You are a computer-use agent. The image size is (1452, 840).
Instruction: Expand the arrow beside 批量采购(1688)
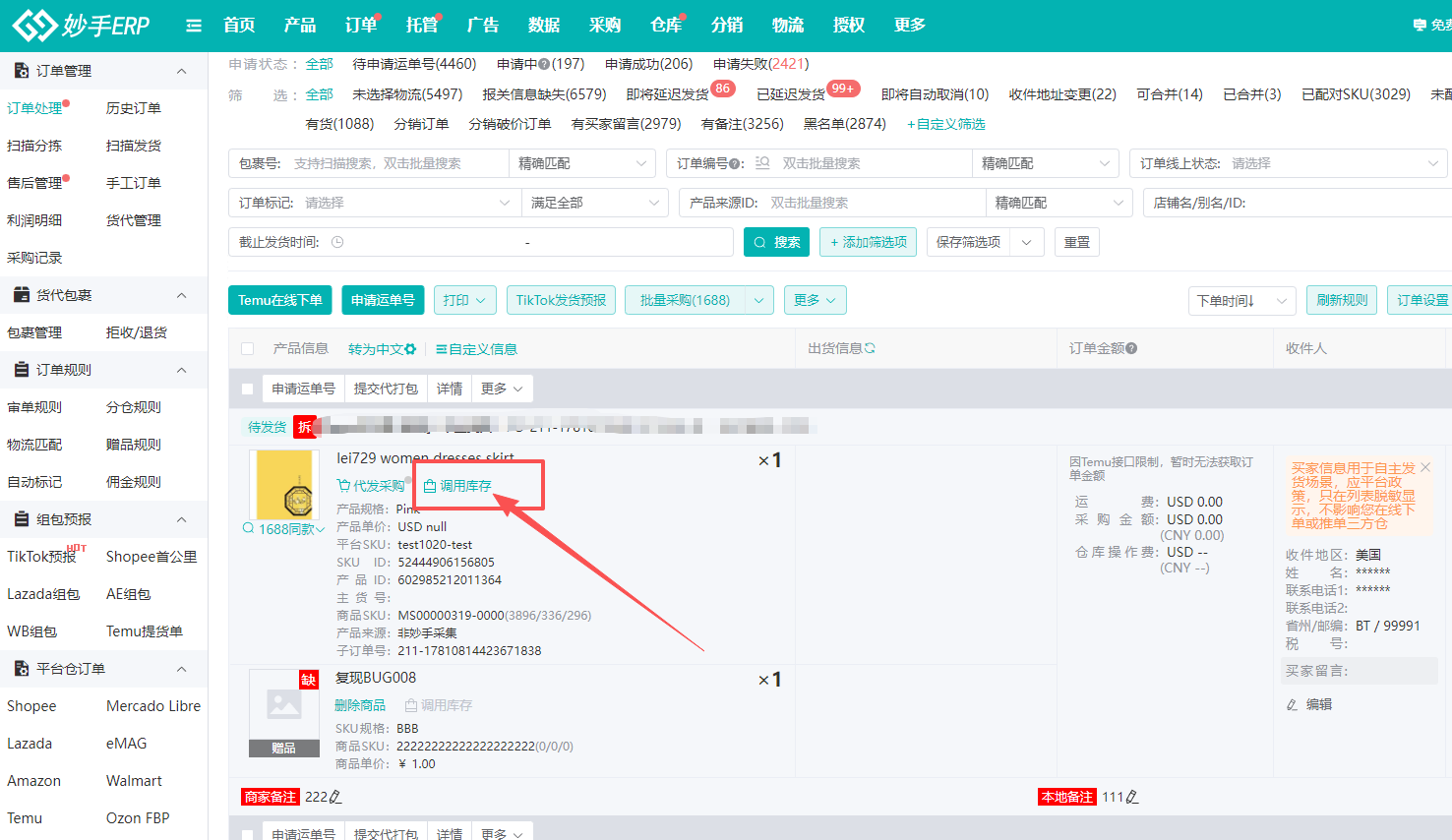[x=759, y=300]
